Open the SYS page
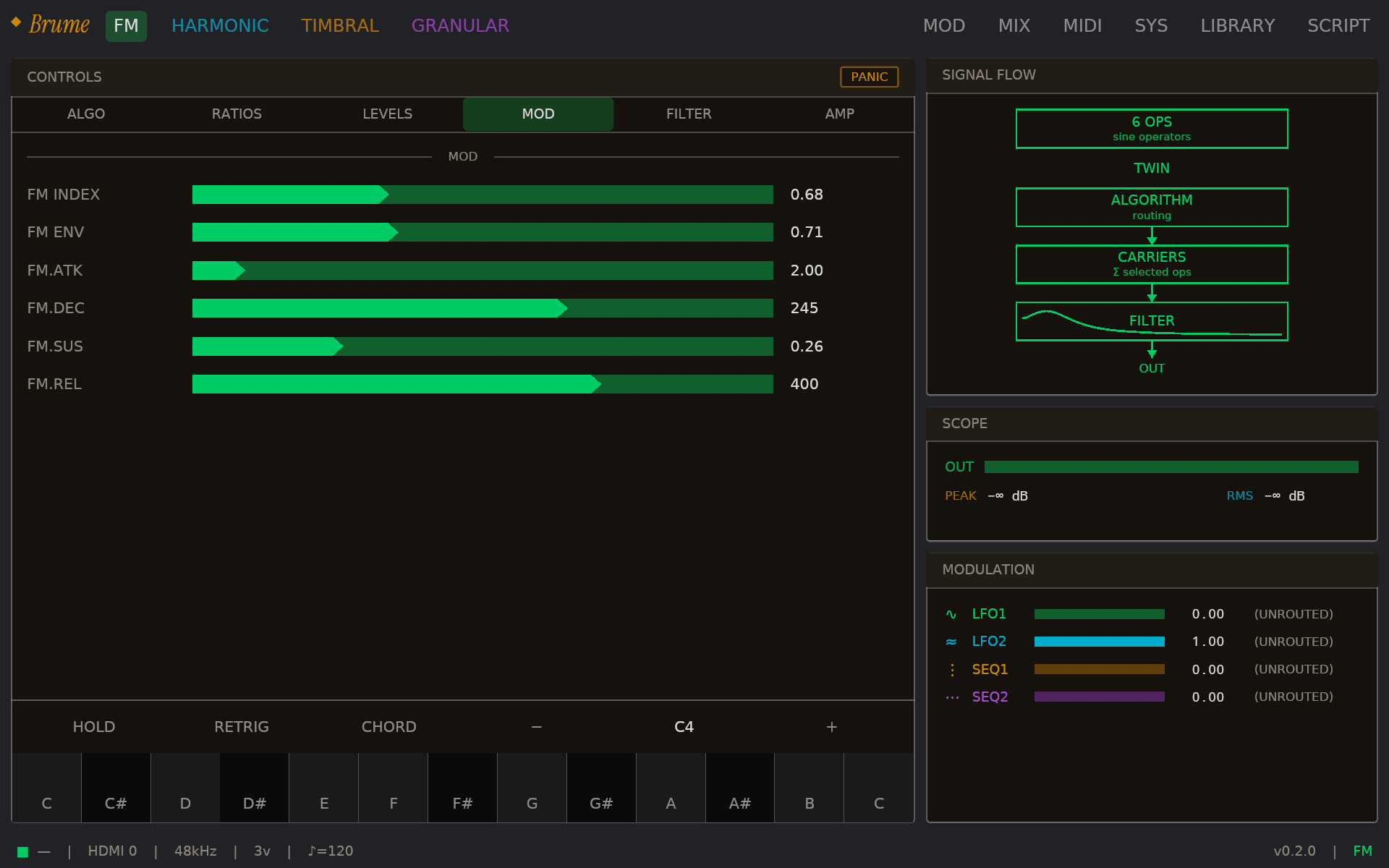The width and height of the screenshot is (1389, 868). point(1151,26)
